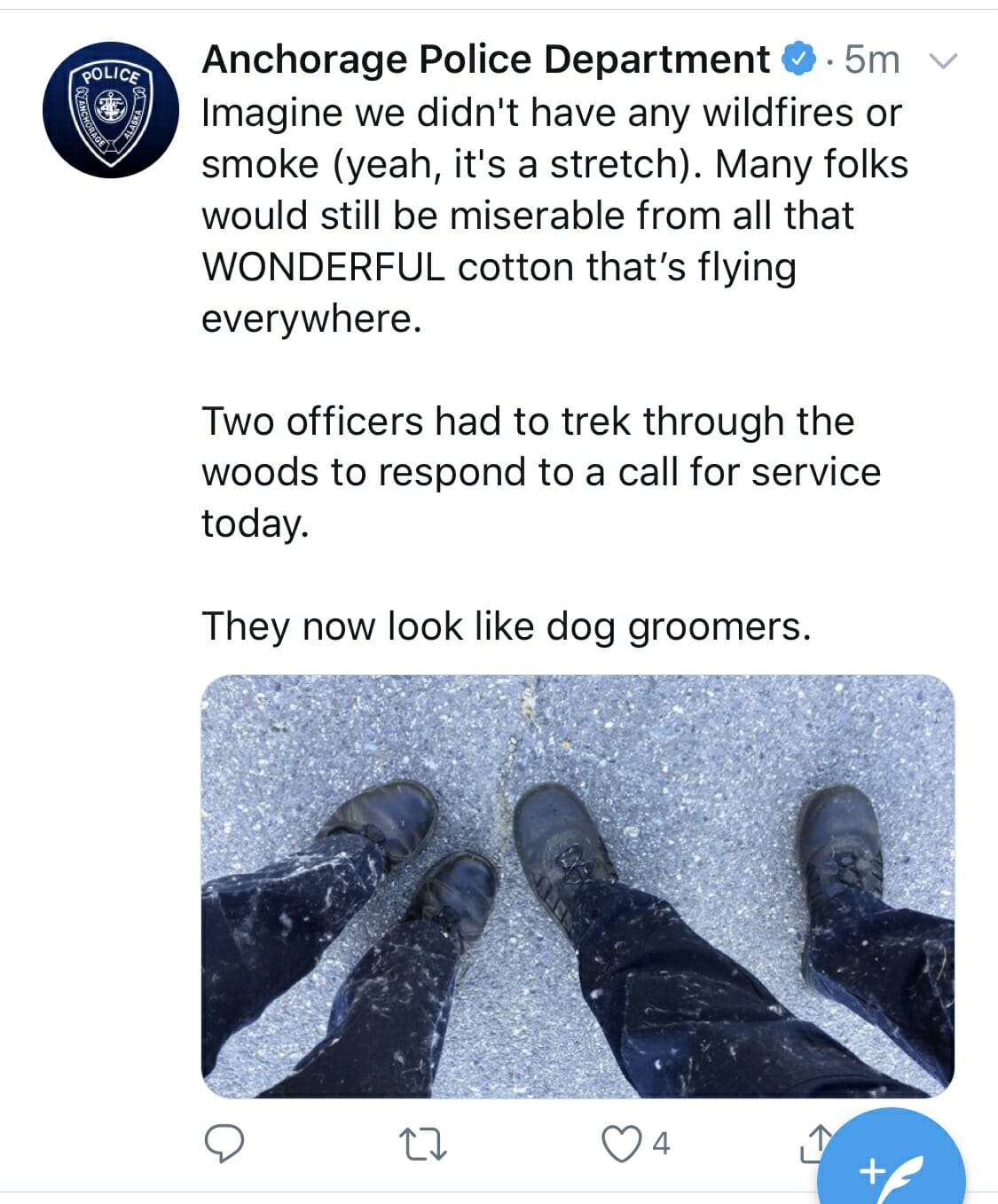Expand the tweet options chevron
Screen dimensions: 998x1204
coord(942,61)
